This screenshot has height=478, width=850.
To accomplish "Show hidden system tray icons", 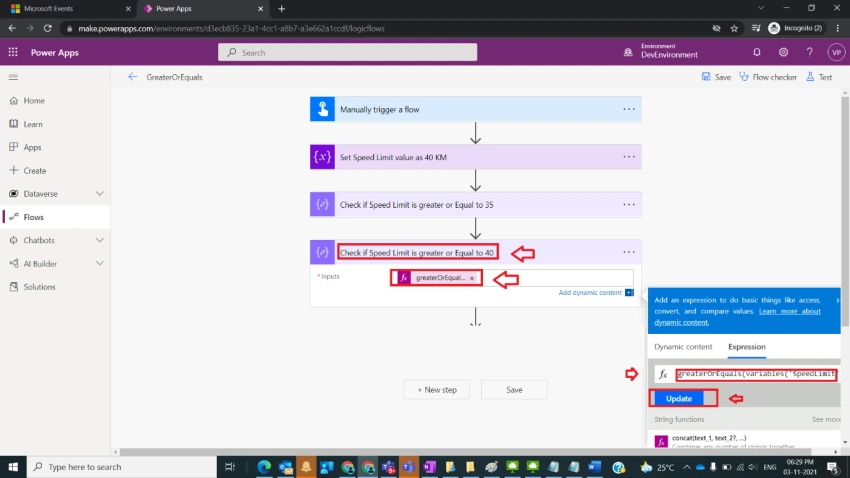I will [687, 467].
